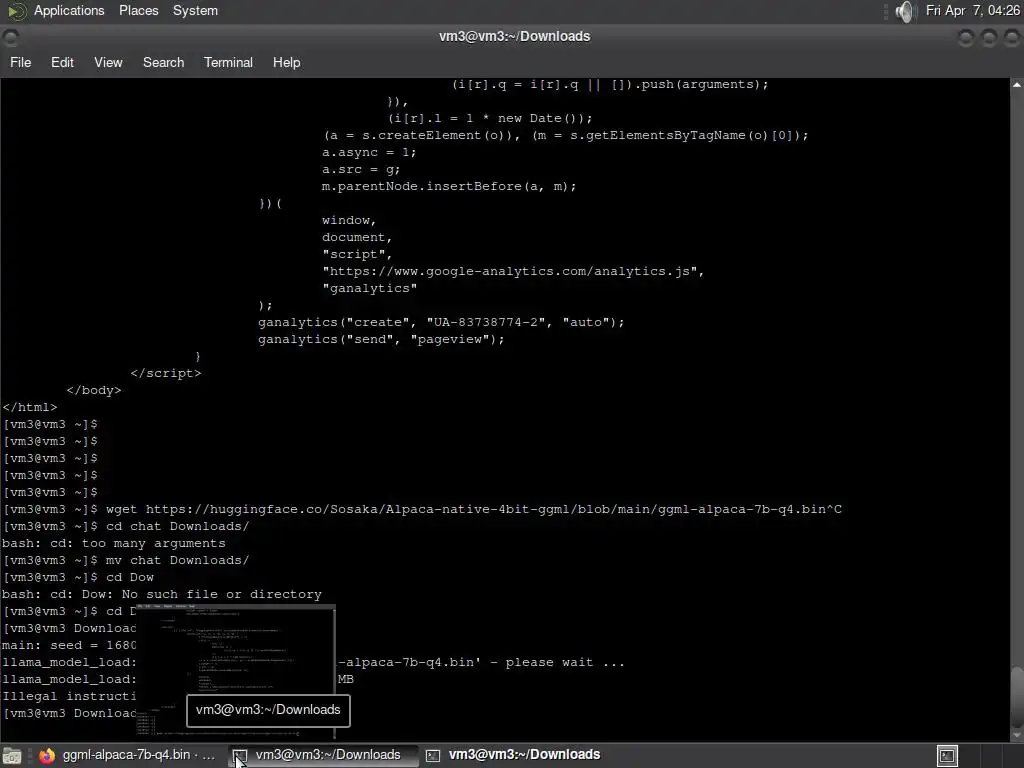The image size is (1024, 768).
Task: Click the line "a.async = 1;"
Action: 369,152
